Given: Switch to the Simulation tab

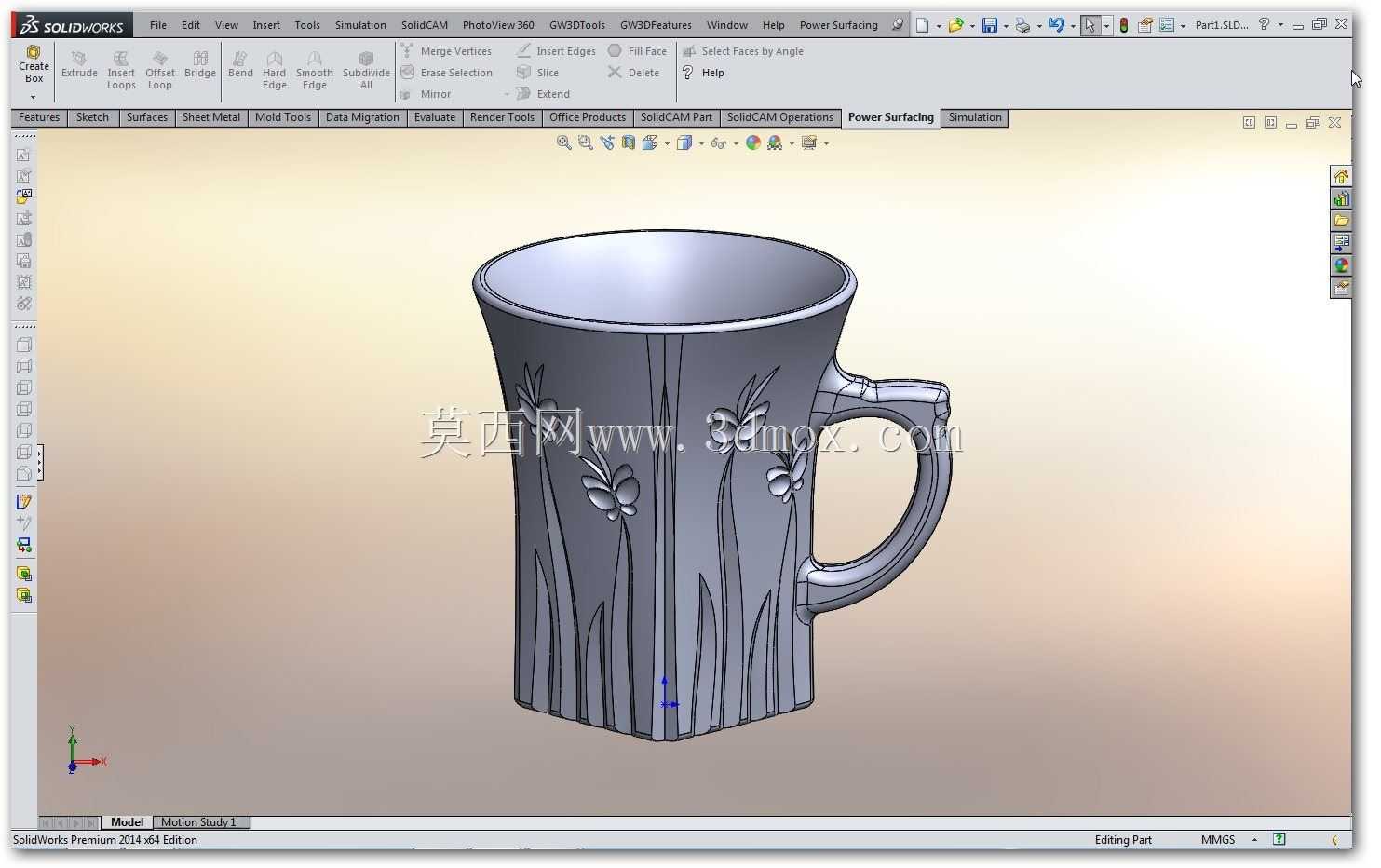Looking at the screenshot, I should 975,117.
